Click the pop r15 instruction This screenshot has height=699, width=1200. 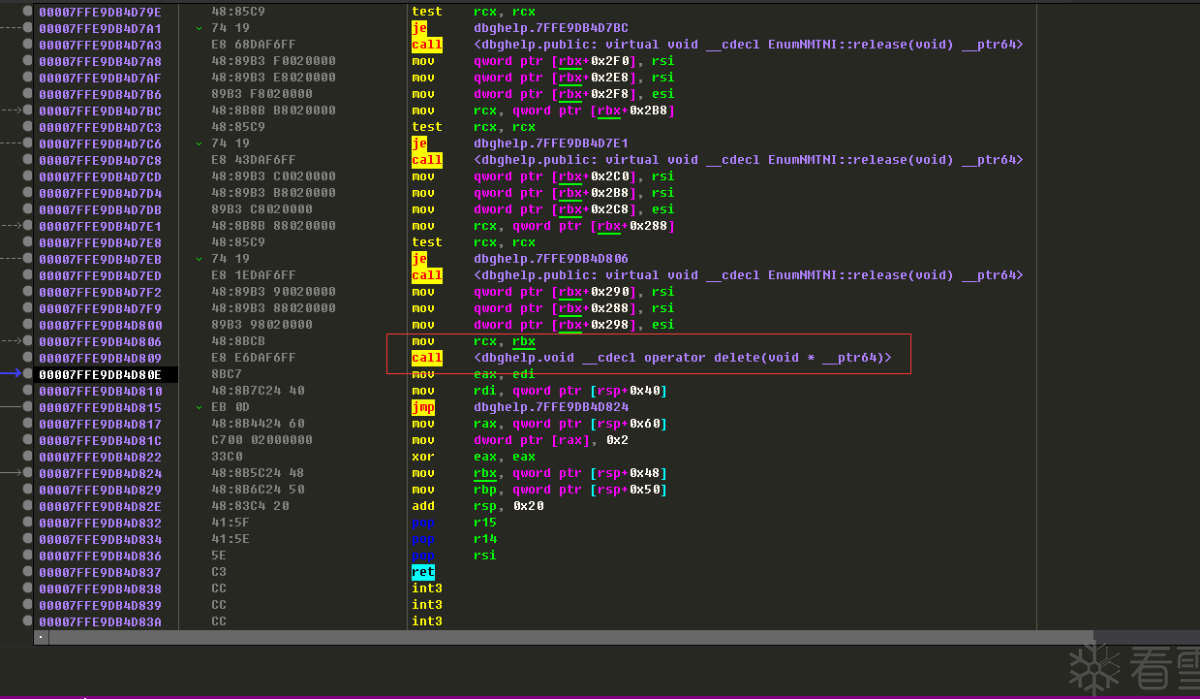454,522
